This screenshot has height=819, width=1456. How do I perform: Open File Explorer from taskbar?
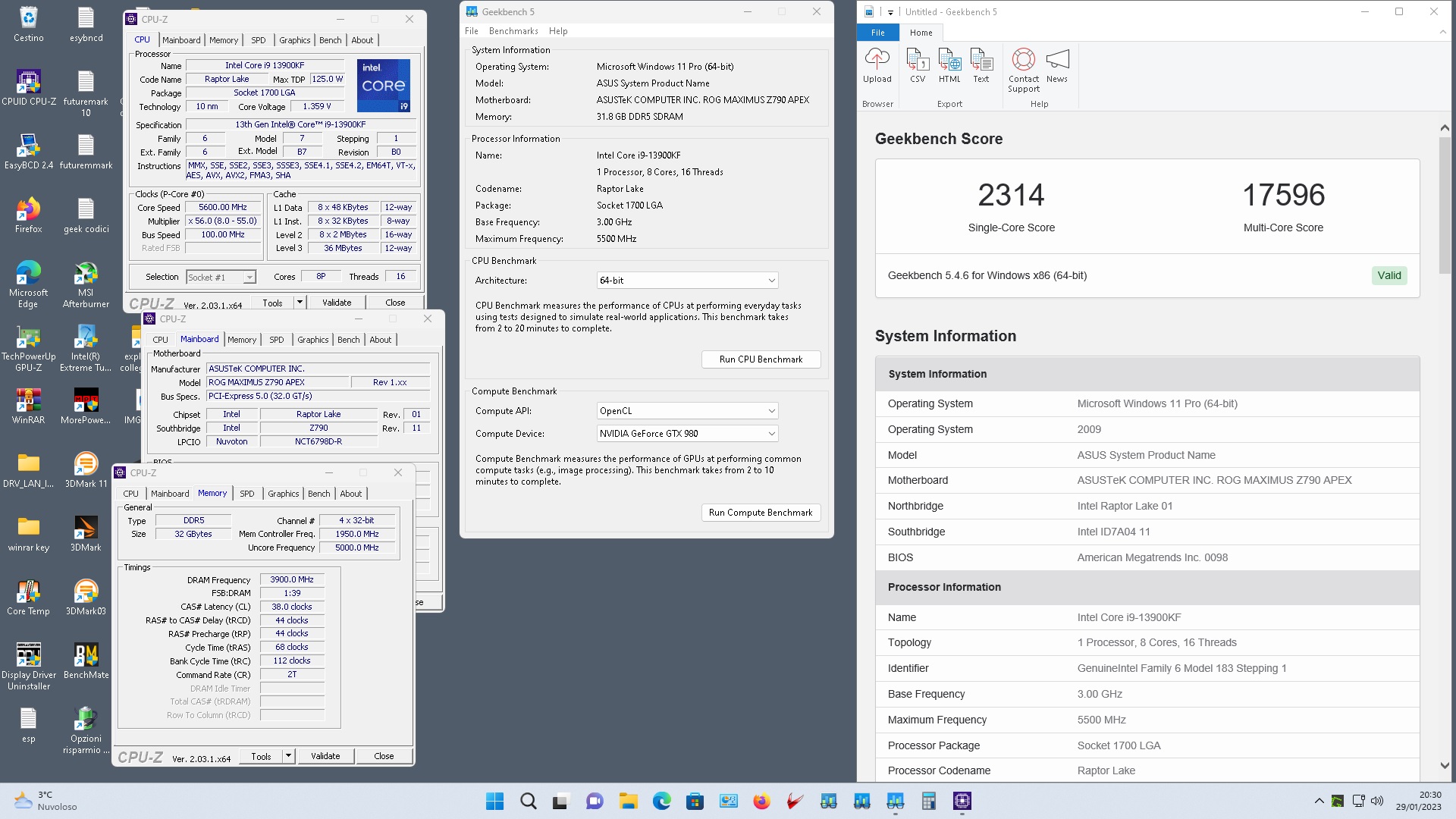(628, 801)
